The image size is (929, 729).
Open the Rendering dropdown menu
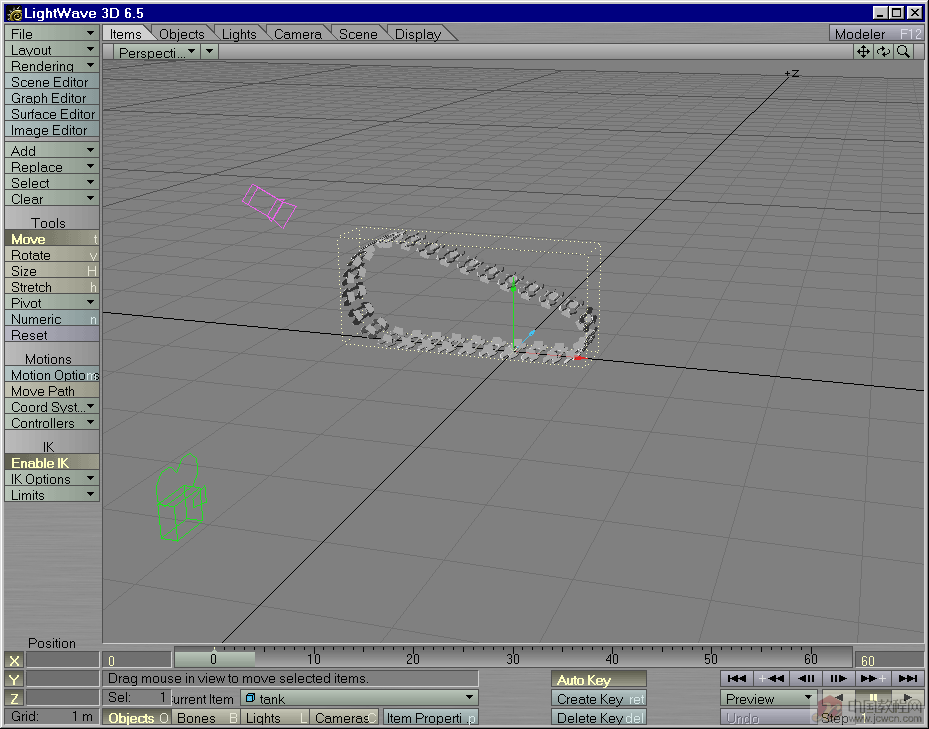coord(52,66)
